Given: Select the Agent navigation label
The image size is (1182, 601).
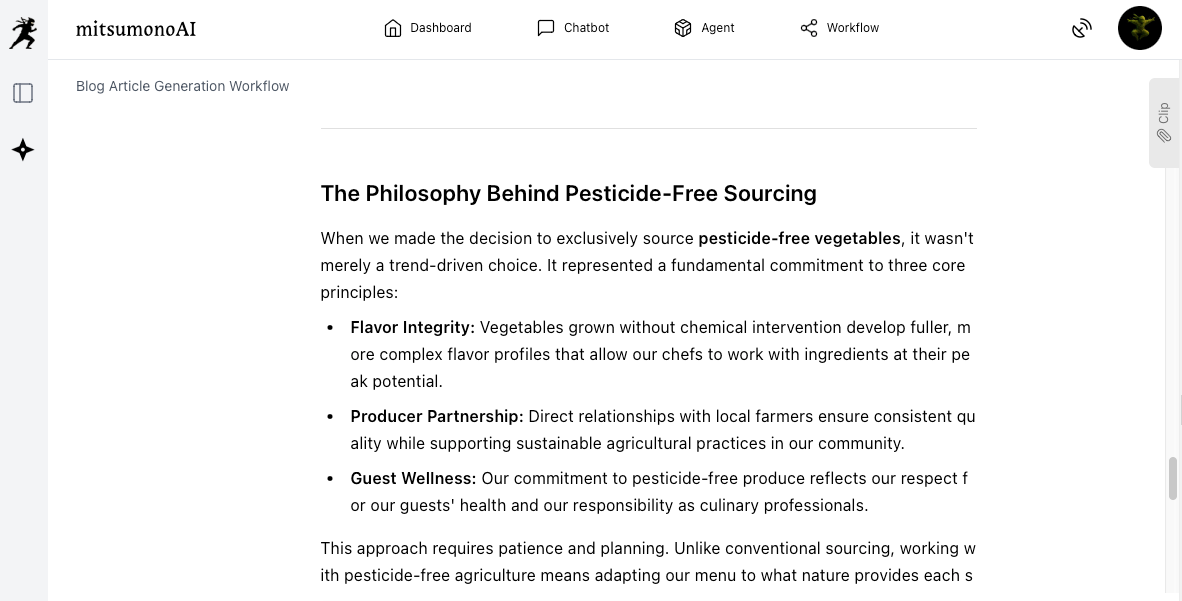Looking at the screenshot, I should 718,28.
